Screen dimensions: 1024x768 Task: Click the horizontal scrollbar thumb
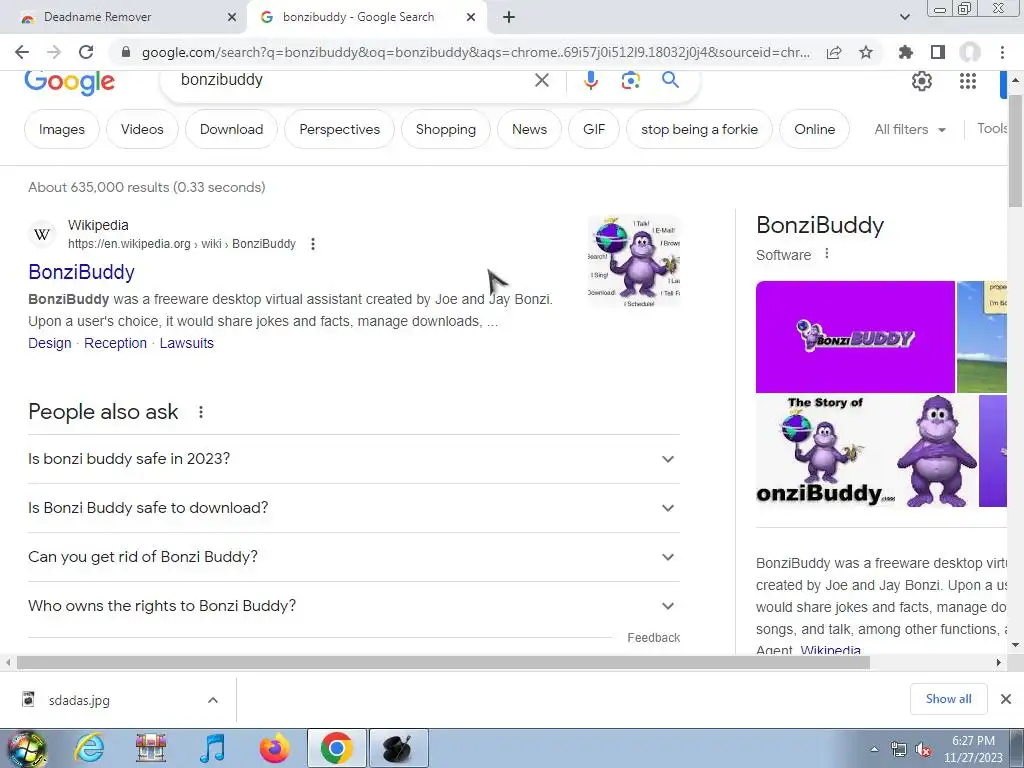(443, 662)
